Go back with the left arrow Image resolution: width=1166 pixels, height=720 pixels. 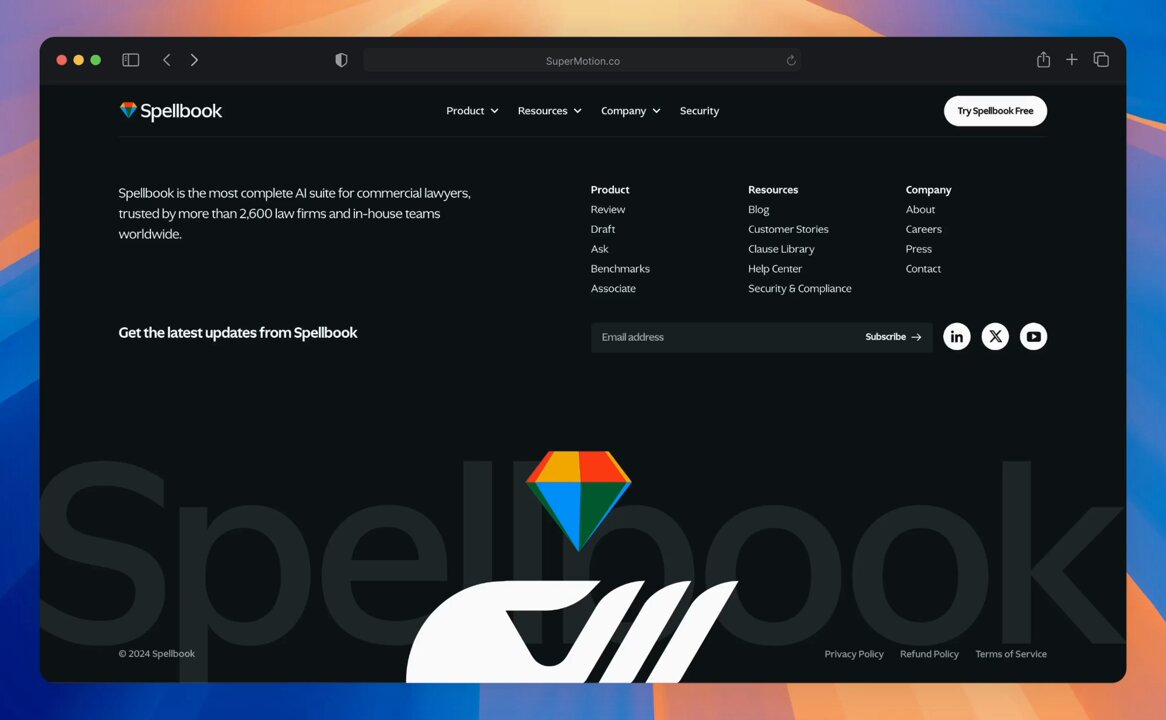(167, 60)
